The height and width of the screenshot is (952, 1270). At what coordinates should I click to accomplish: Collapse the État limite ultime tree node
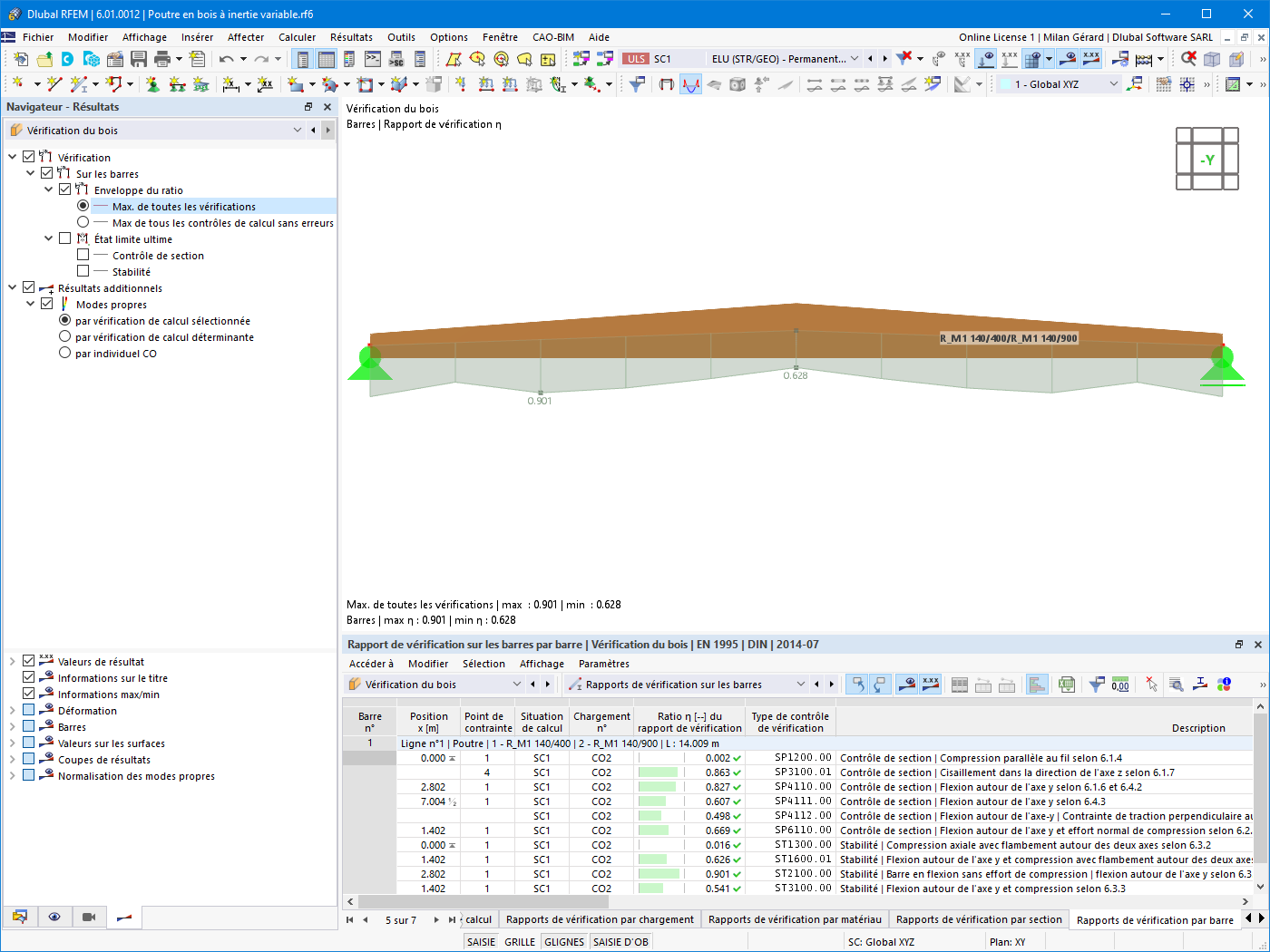(49, 238)
